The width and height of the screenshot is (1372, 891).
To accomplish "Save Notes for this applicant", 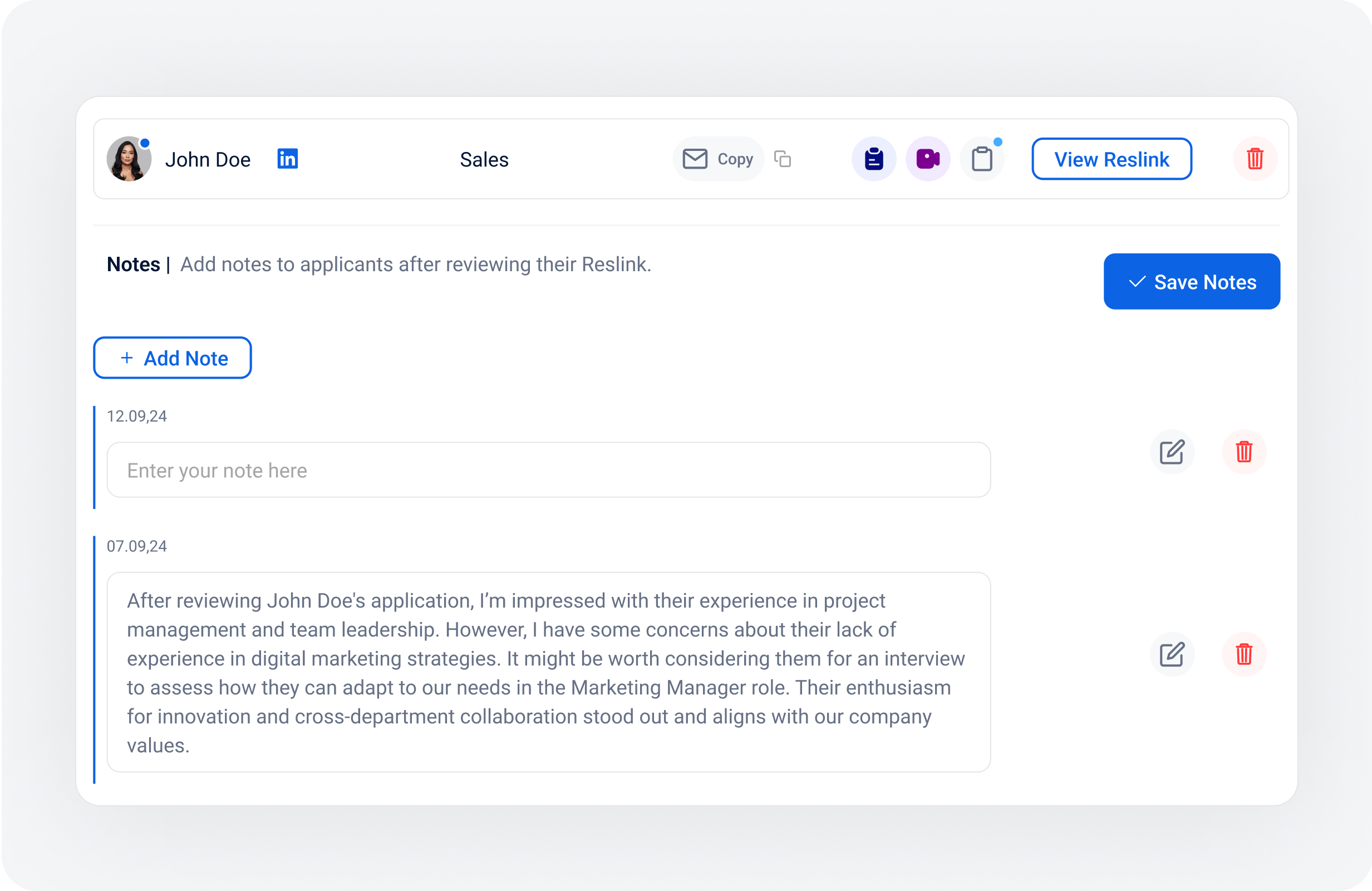I will tap(1191, 281).
